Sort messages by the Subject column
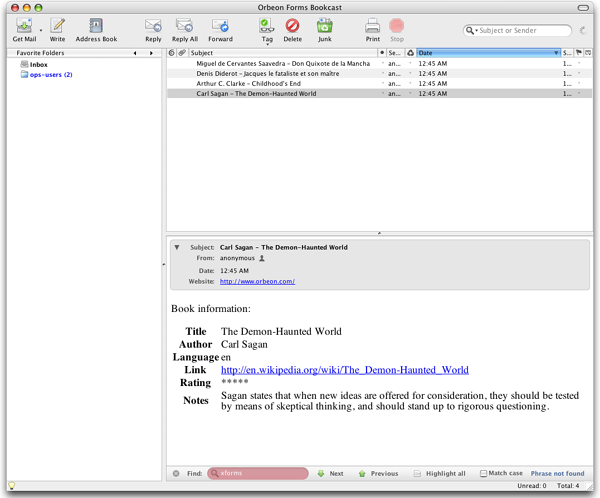This screenshot has height=498, width=600. click(x=280, y=52)
